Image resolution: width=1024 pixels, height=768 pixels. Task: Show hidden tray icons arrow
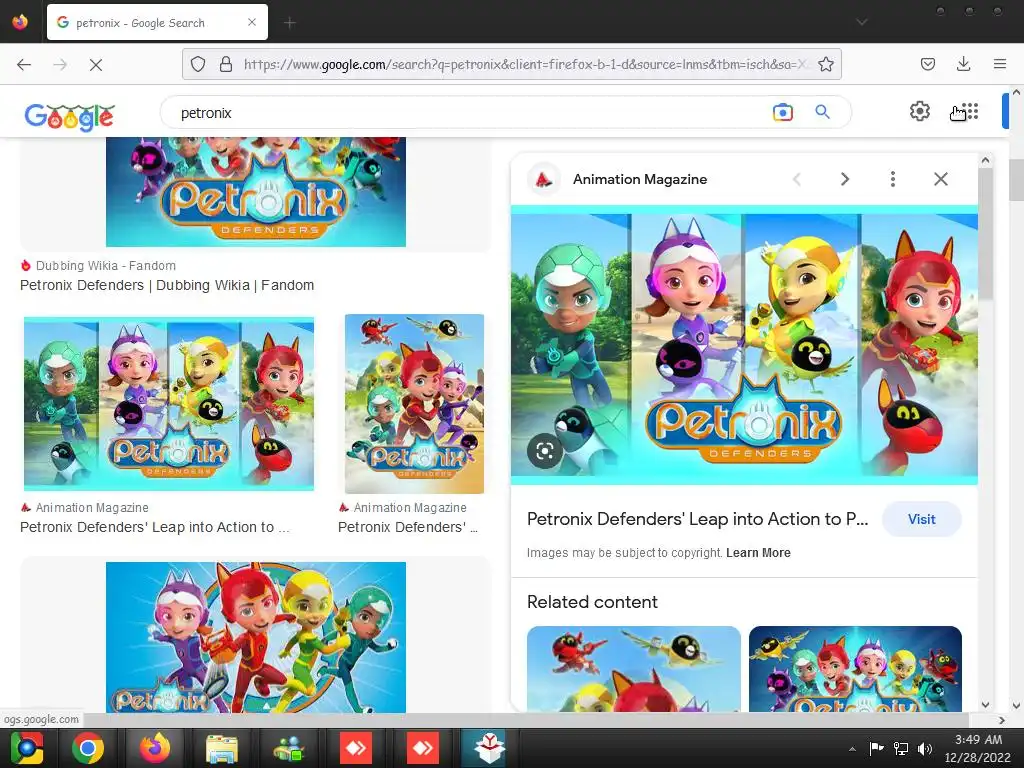point(852,748)
